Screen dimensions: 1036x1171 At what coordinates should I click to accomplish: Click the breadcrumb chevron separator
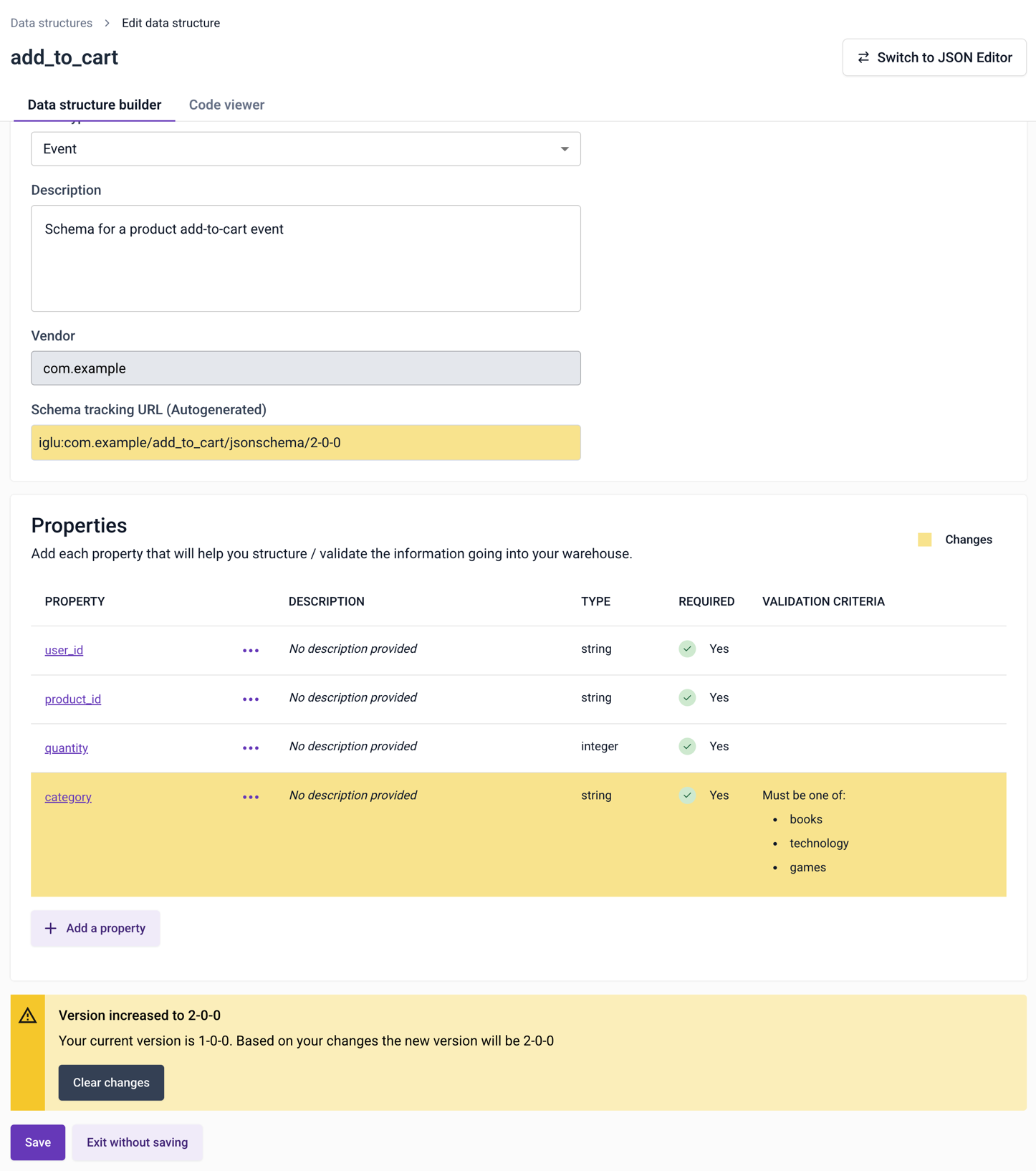(107, 23)
